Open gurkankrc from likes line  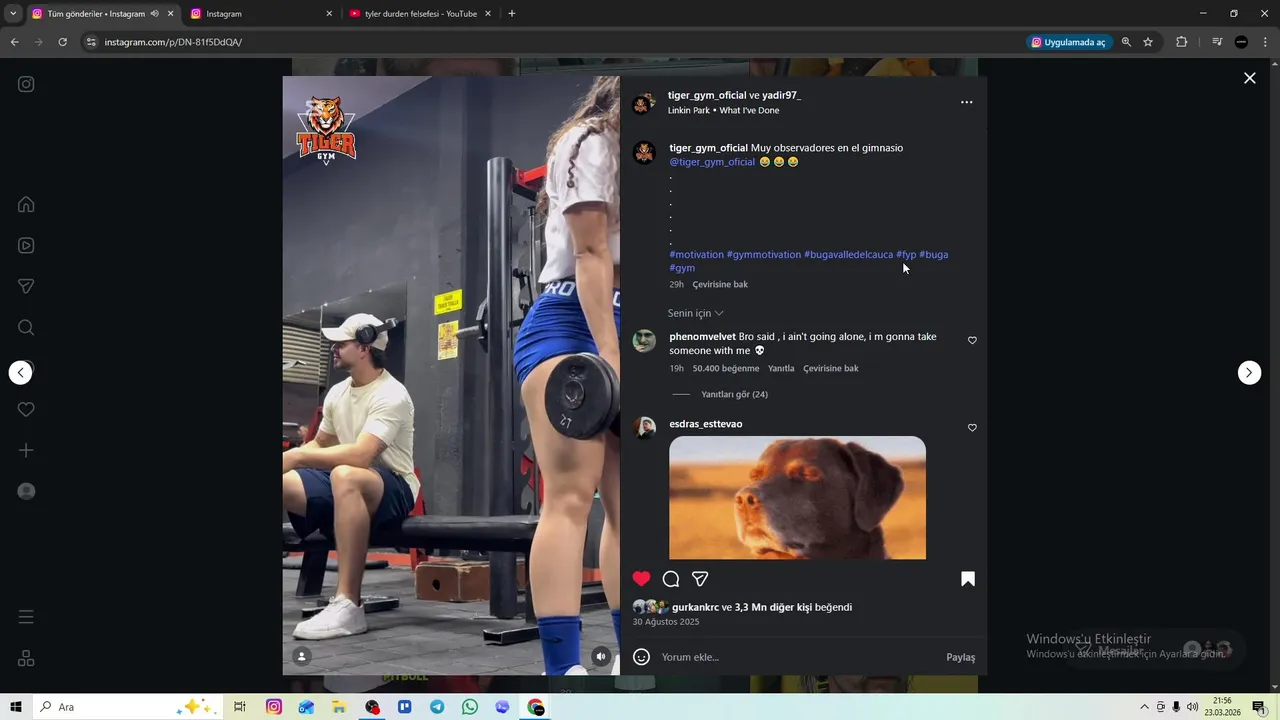[695, 607]
